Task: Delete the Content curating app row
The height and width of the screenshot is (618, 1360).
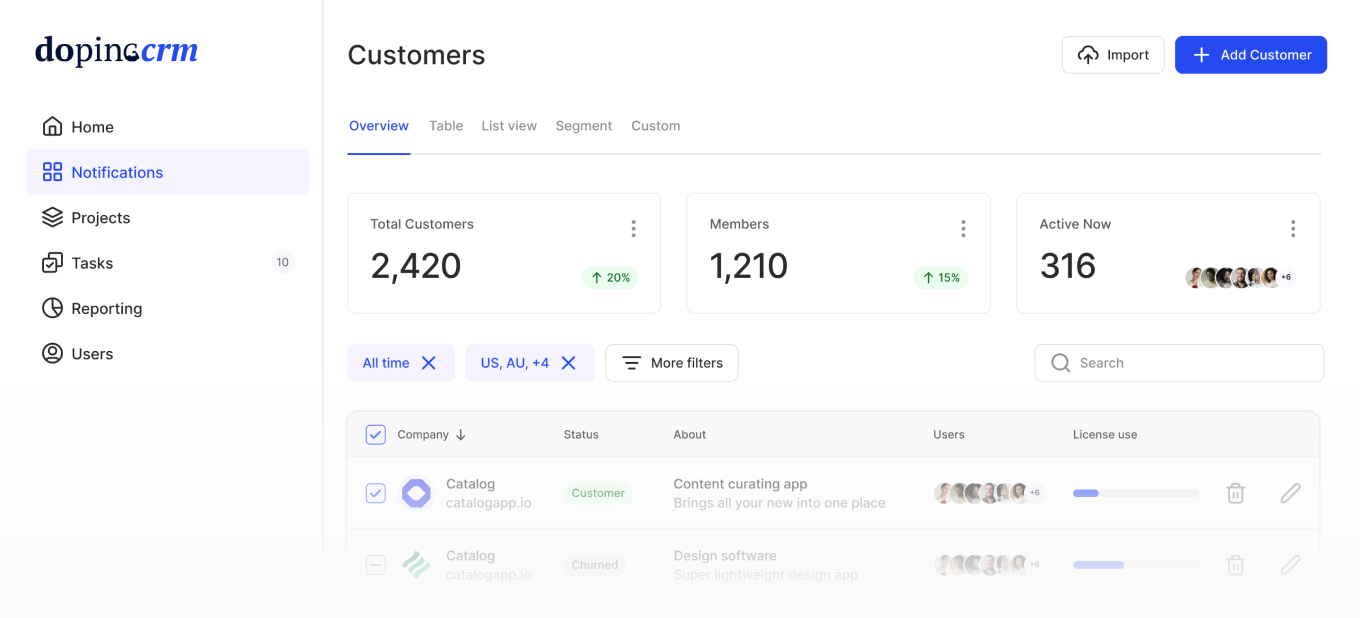Action: [x=1236, y=493]
